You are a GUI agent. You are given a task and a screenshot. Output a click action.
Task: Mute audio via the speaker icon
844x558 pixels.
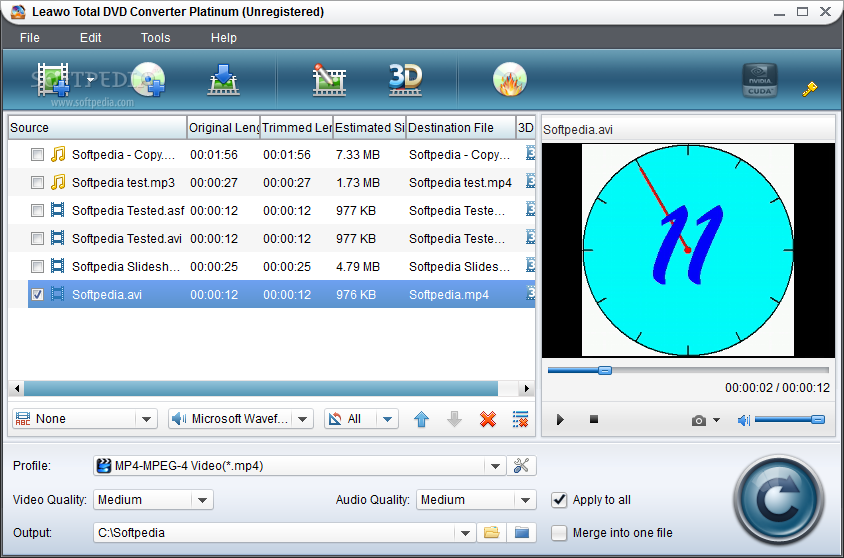coord(743,420)
